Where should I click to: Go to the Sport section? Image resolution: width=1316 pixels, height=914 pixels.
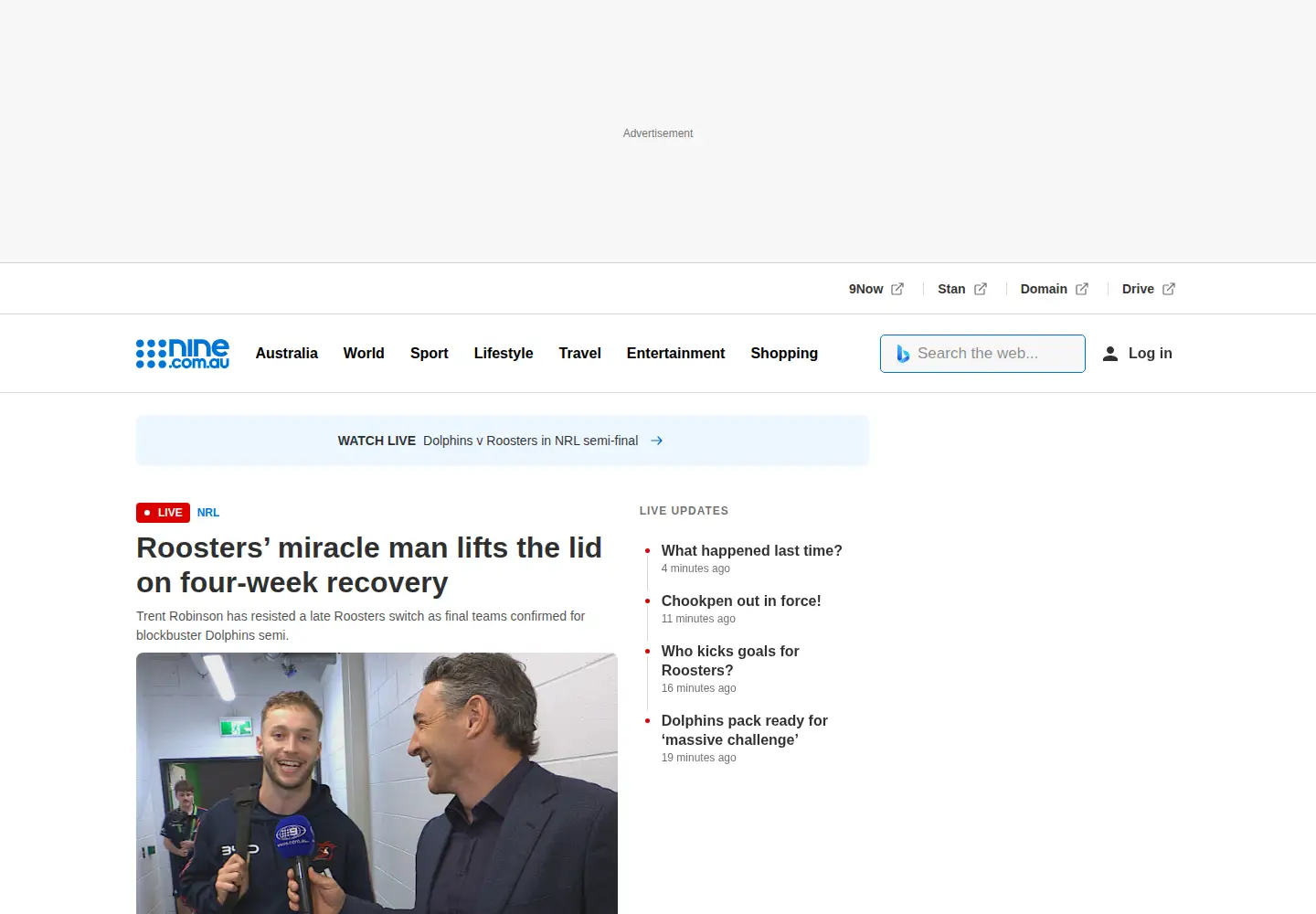coord(430,354)
